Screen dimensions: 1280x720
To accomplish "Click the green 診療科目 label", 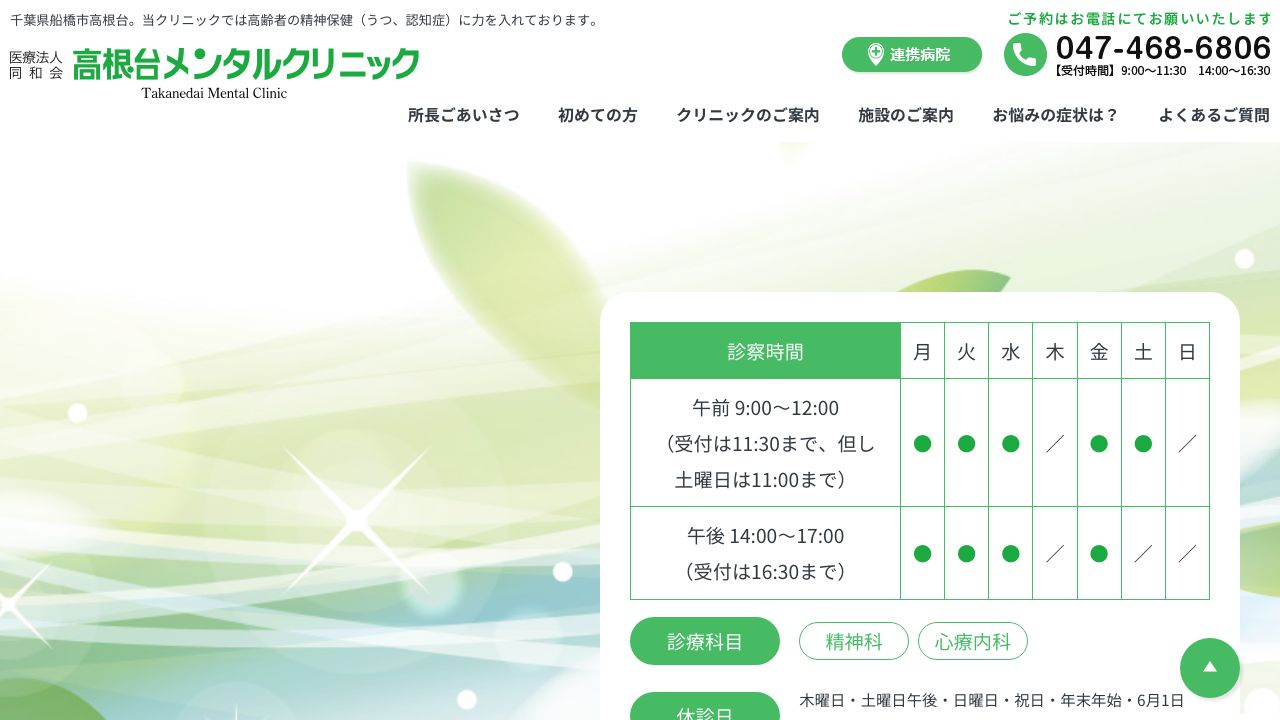I will click(705, 641).
